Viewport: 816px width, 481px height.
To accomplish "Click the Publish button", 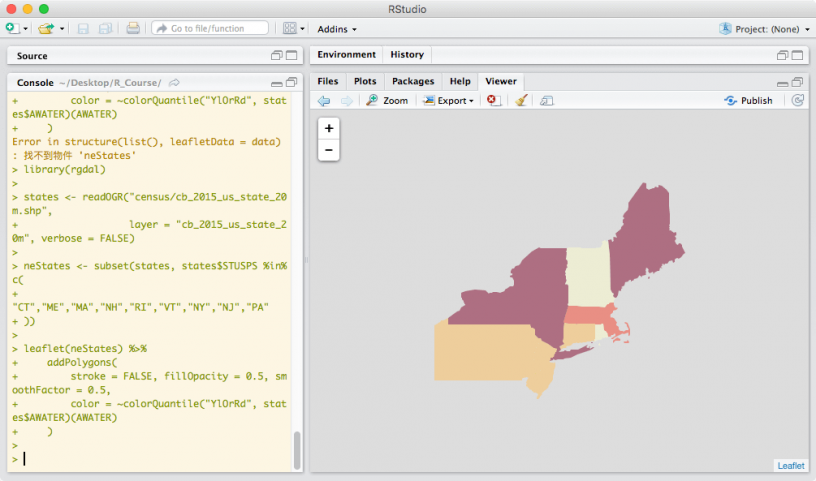I will coord(749,101).
